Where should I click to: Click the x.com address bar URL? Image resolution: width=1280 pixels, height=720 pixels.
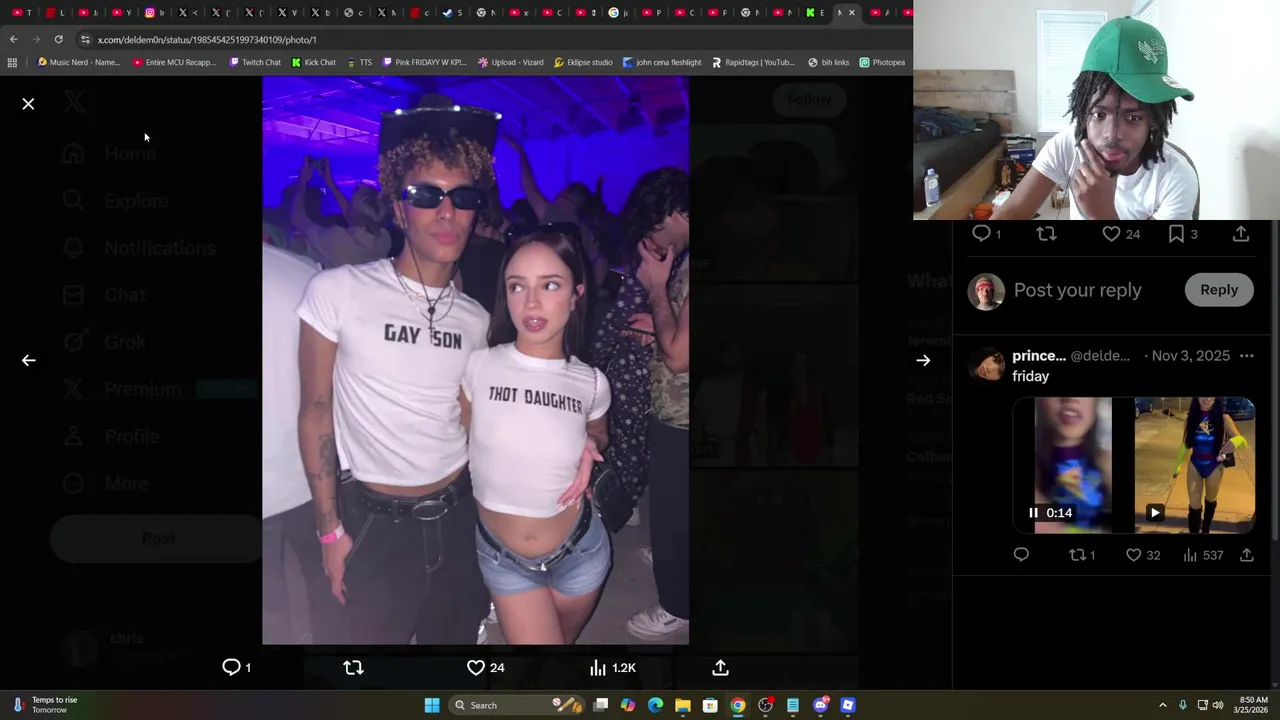(x=207, y=39)
